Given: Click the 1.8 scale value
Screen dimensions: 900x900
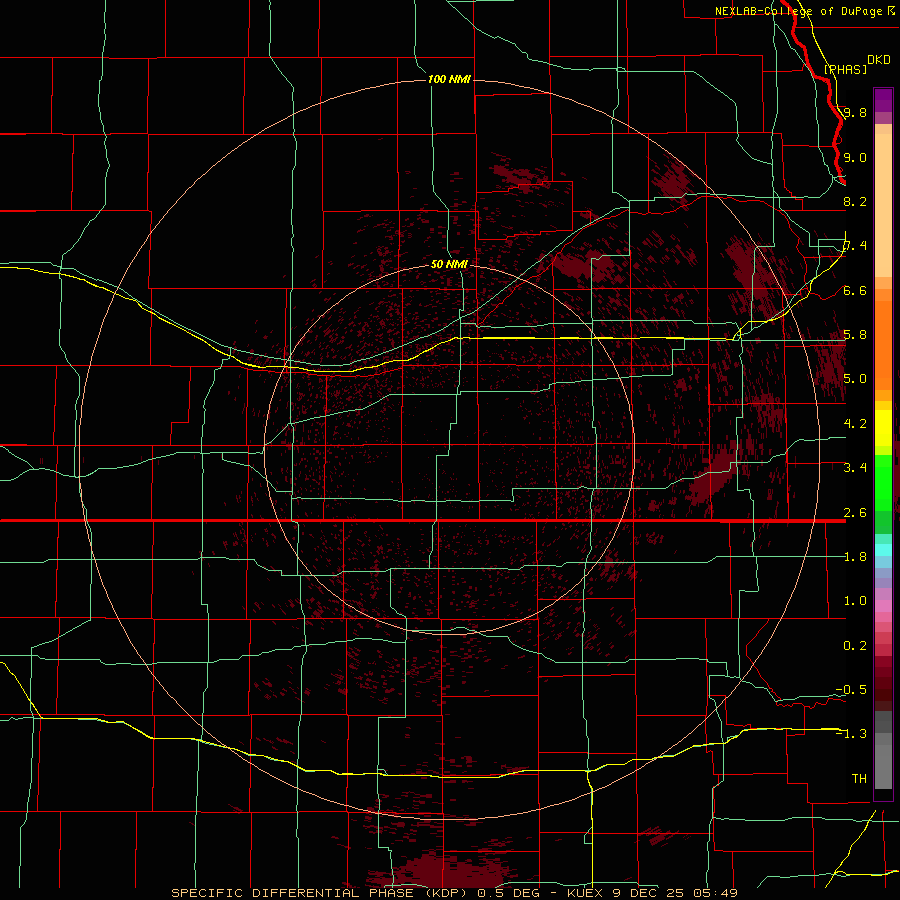Looking at the screenshot, I should coord(855,557).
